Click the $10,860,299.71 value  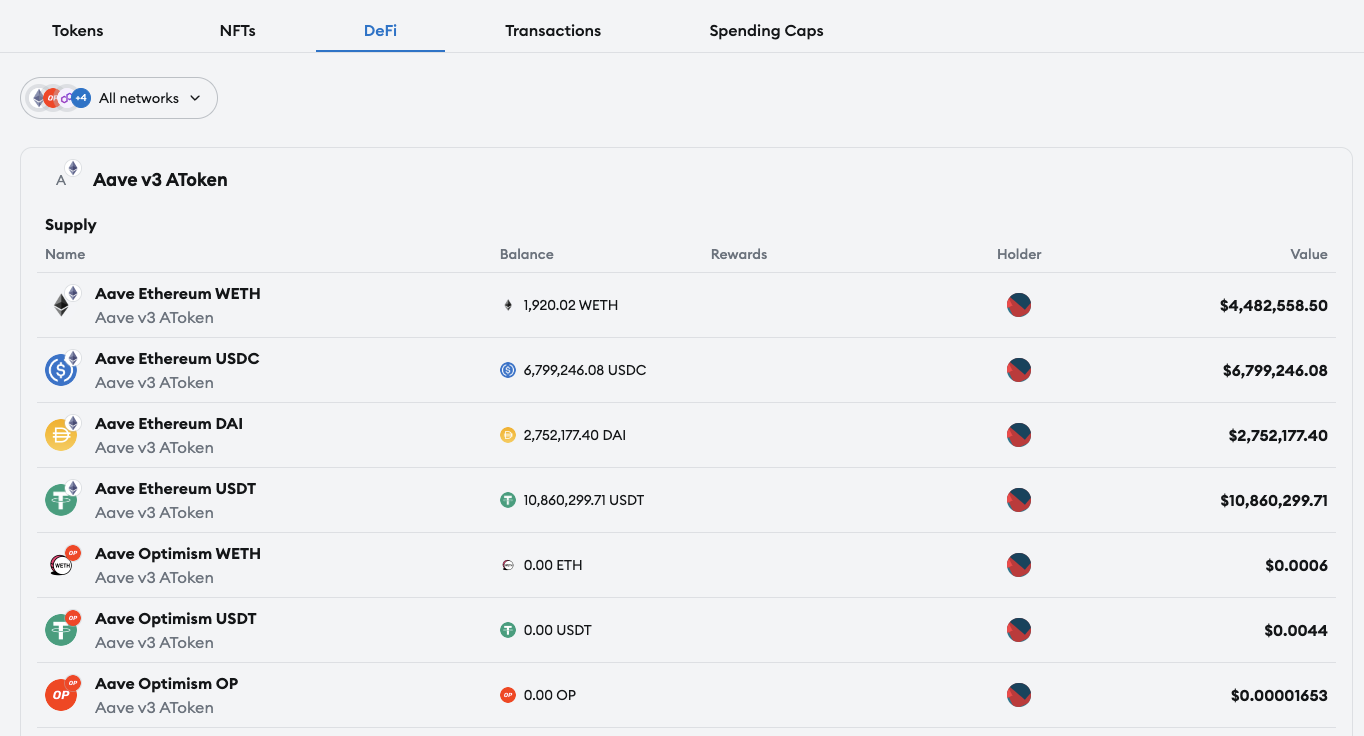pyautogui.click(x=1274, y=500)
